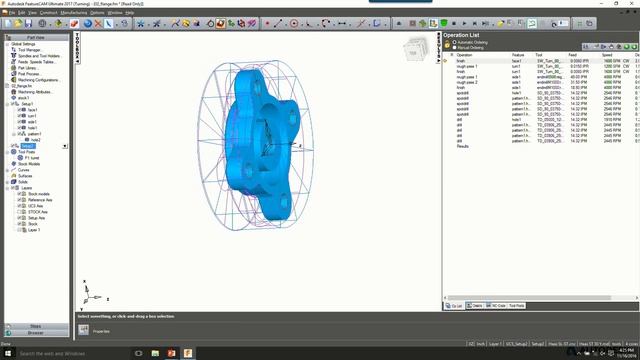
Task: Open FeatureCAM from the taskbar
Action: click(x=188, y=353)
